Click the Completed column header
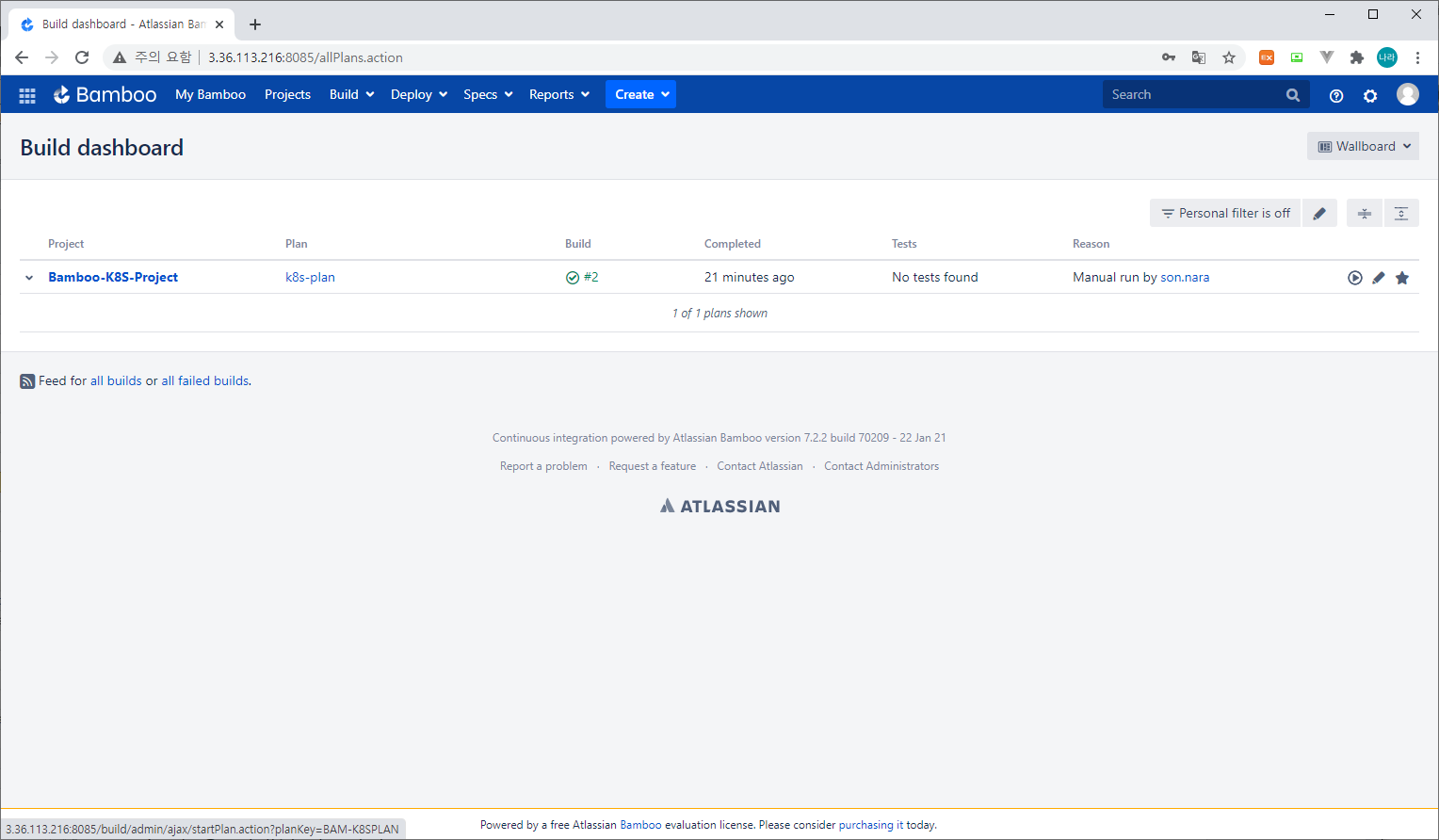Image resolution: width=1439 pixels, height=840 pixels. (x=733, y=244)
